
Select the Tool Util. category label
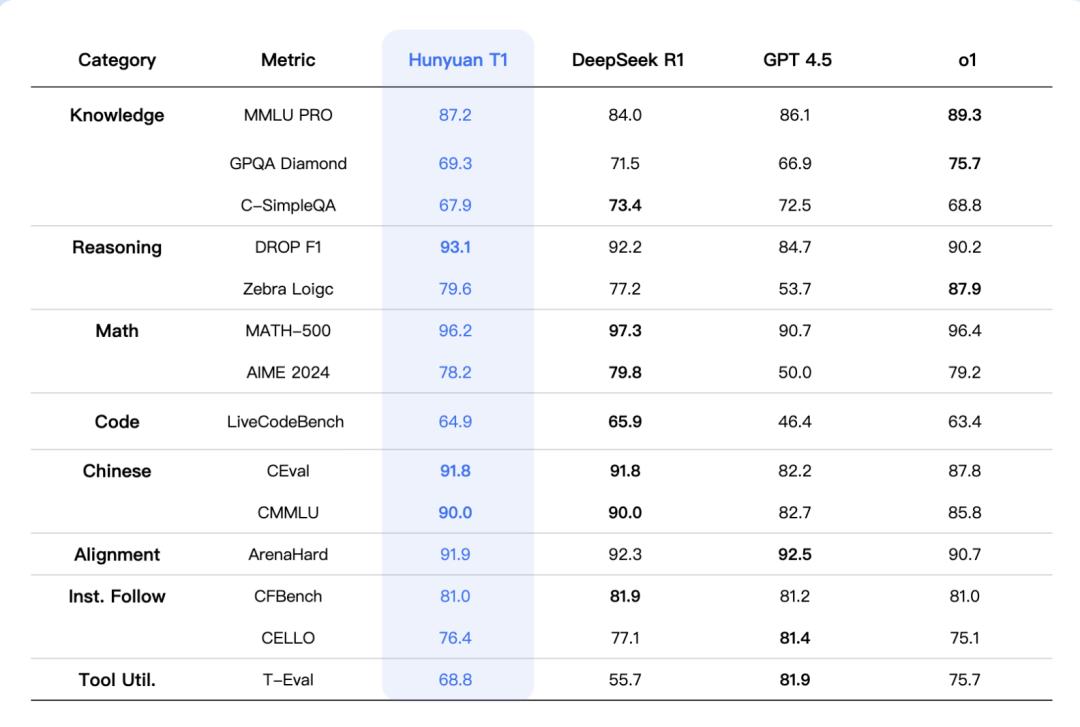117,680
